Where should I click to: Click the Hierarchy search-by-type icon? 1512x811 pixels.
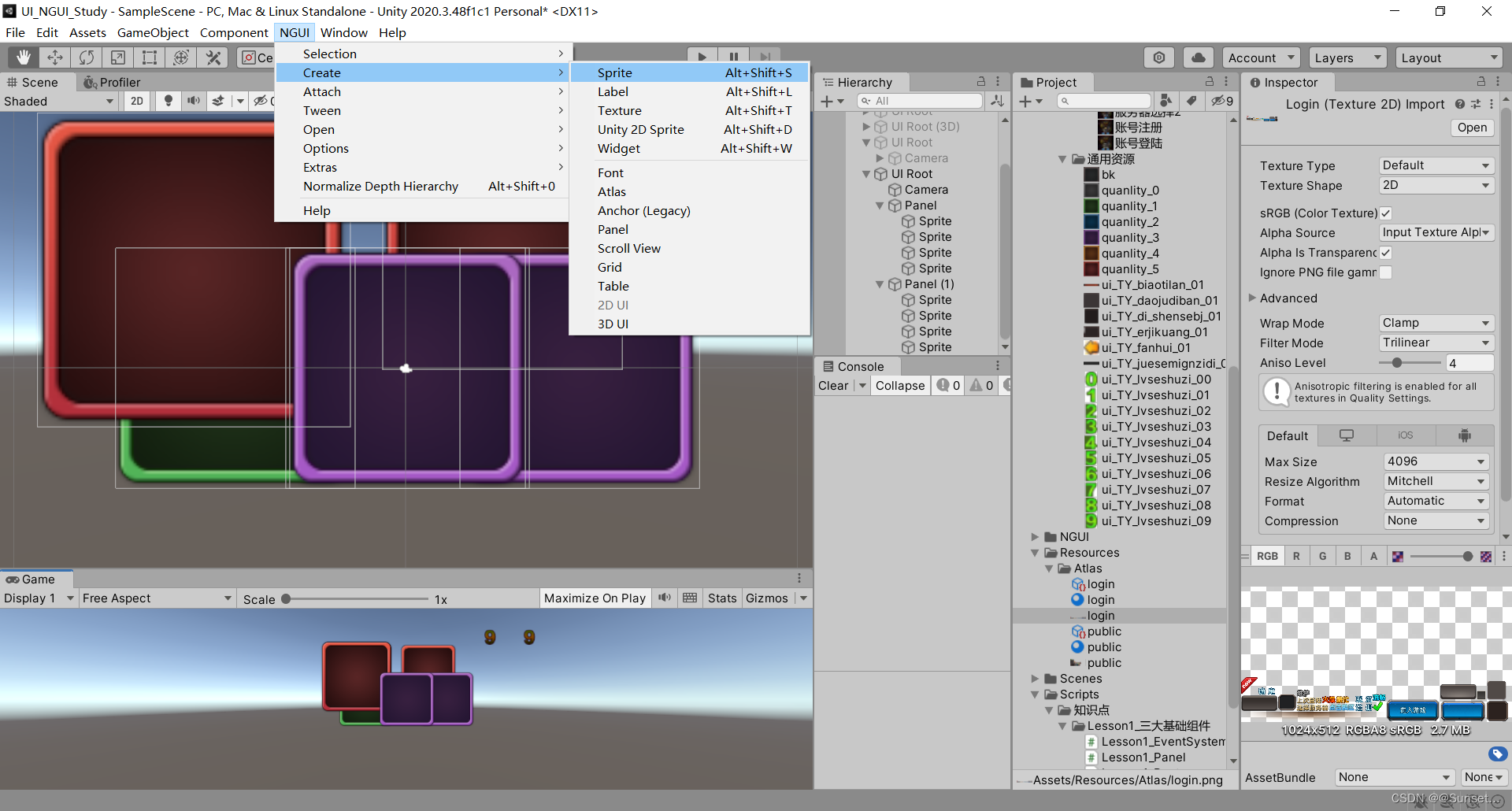pyautogui.click(x=997, y=101)
